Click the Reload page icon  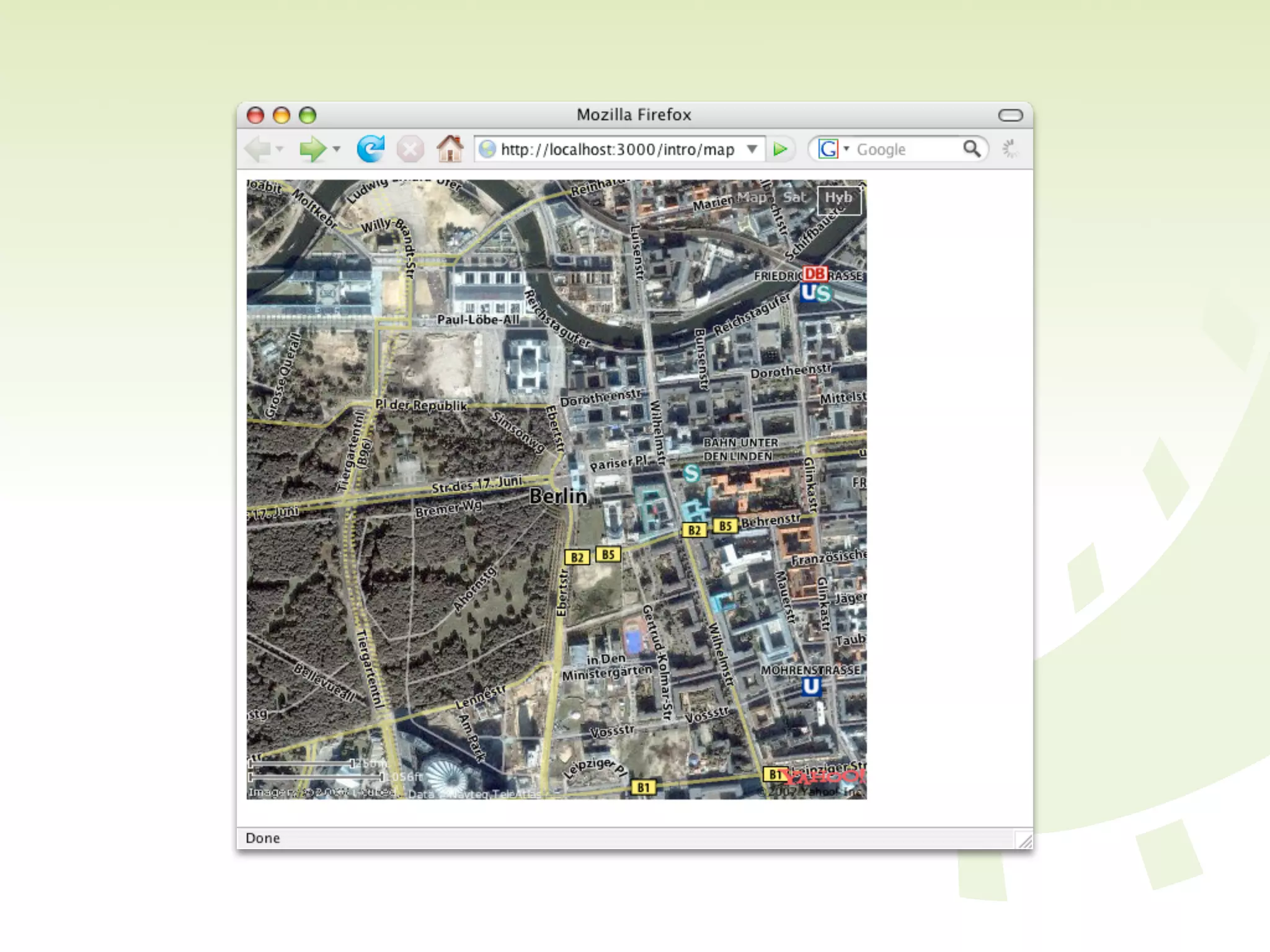[370, 149]
